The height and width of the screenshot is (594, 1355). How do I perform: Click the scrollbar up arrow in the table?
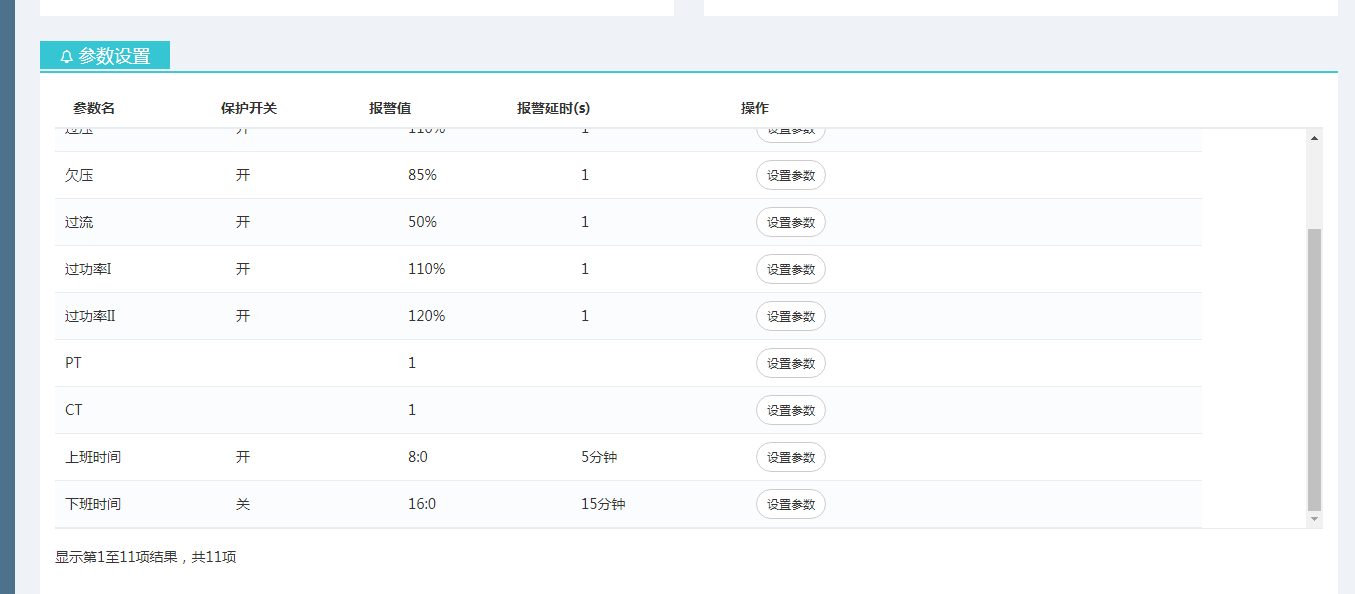pos(1314,138)
